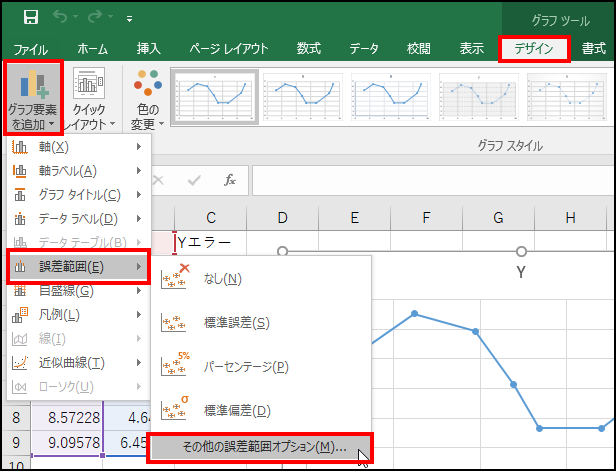616x471 pixels.
Task: Open the 凡例(L) submenu
Action: (x=79, y=315)
